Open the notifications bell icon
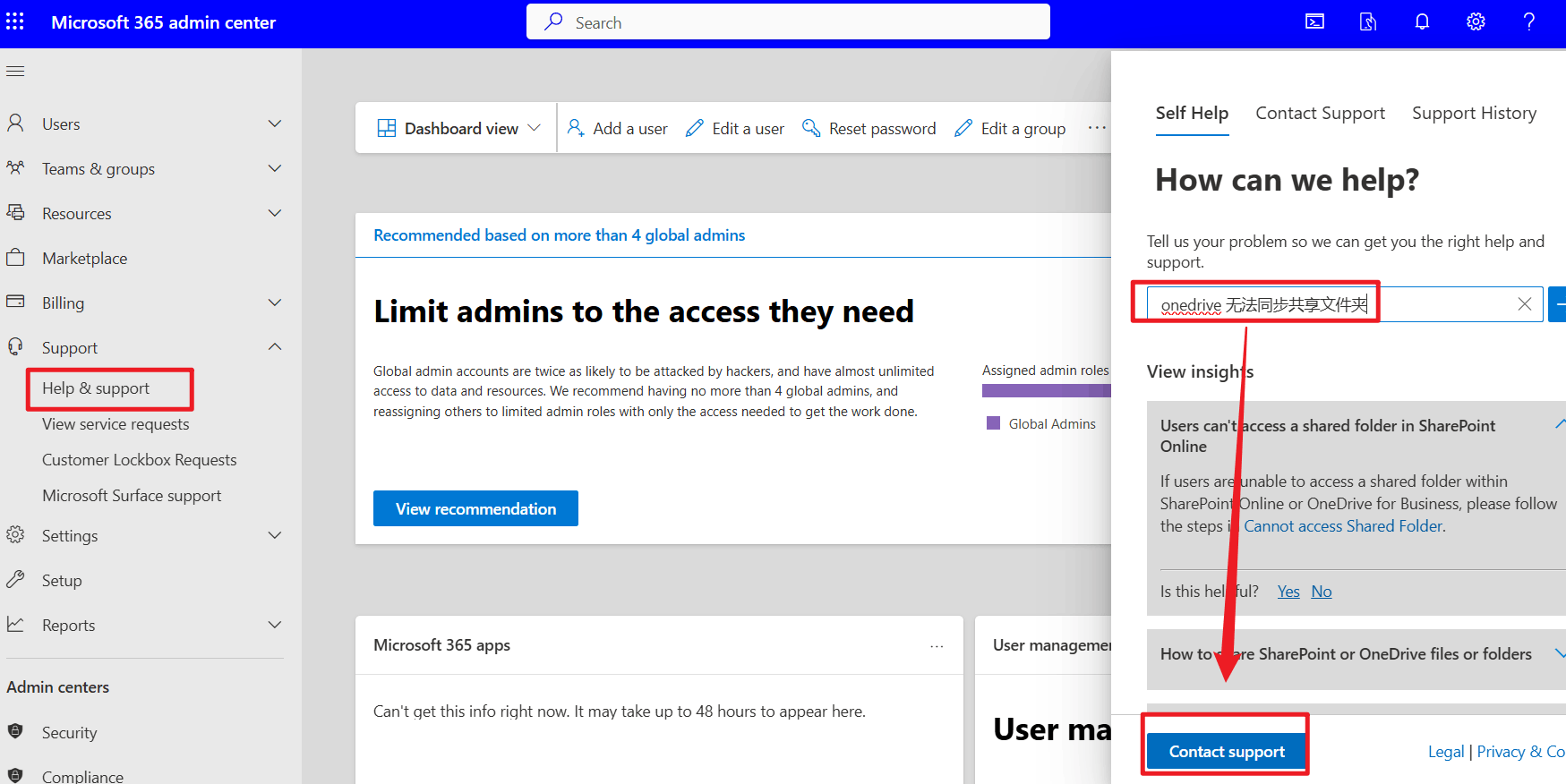1566x784 pixels. tap(1422, 21)
